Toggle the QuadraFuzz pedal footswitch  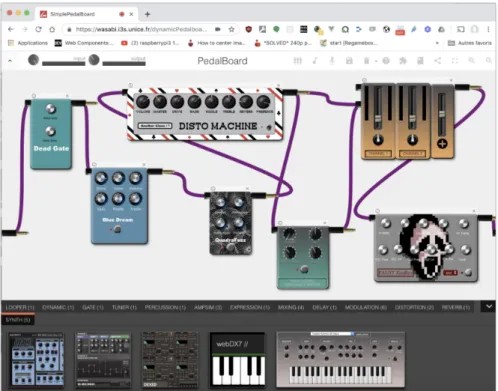click(231, 248)
